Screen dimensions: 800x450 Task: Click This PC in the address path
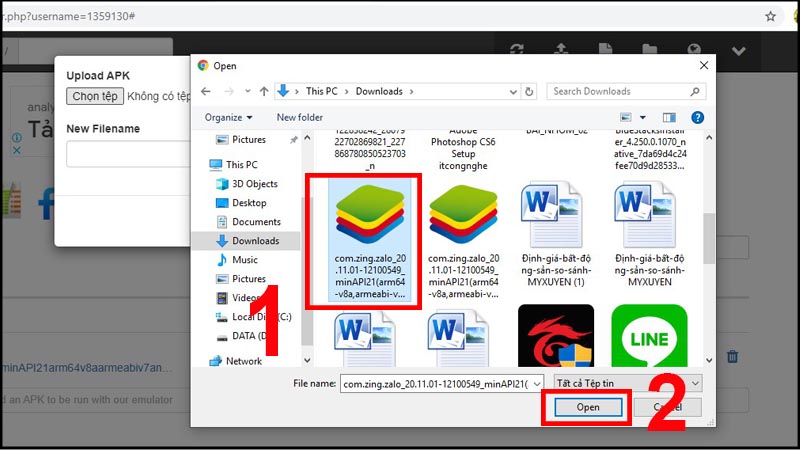point(321,91)
